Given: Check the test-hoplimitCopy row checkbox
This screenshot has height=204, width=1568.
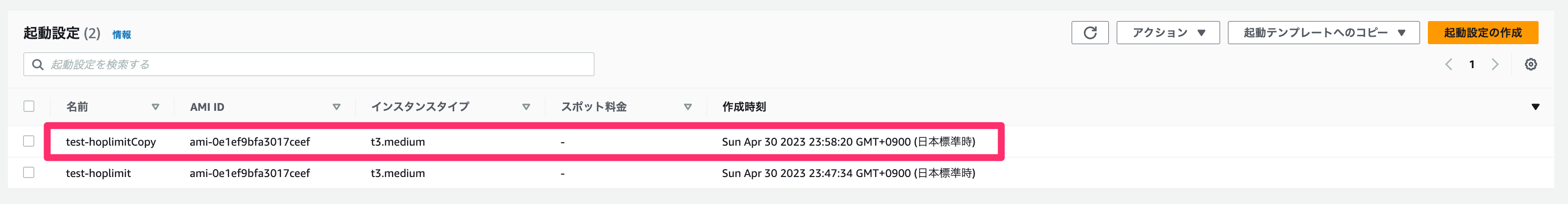Looking at the screenshot, I should click(28, 141).
